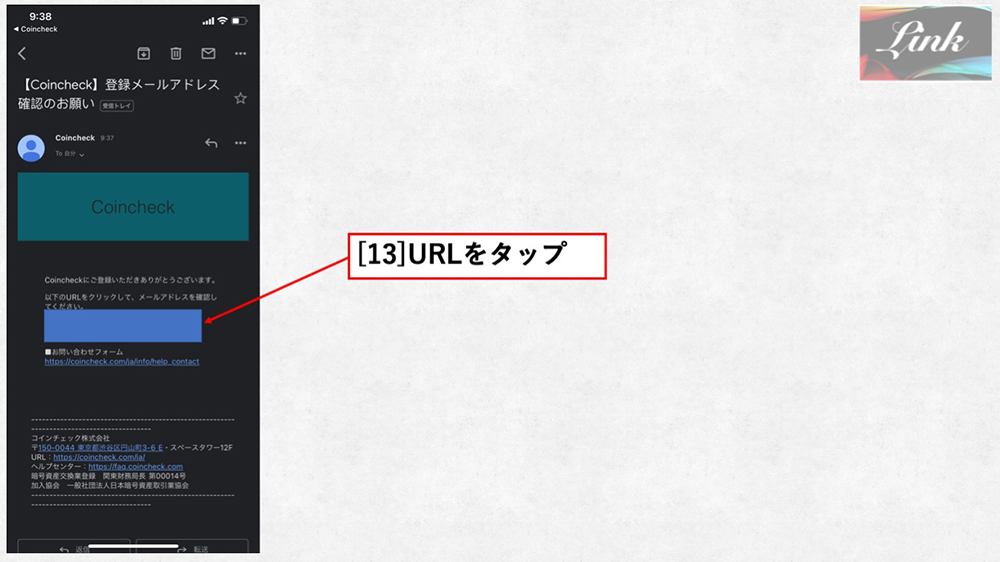The image size is (1000, 562).
Task: Tap the 9:38 clock in status bar
Action: [40, 17]
